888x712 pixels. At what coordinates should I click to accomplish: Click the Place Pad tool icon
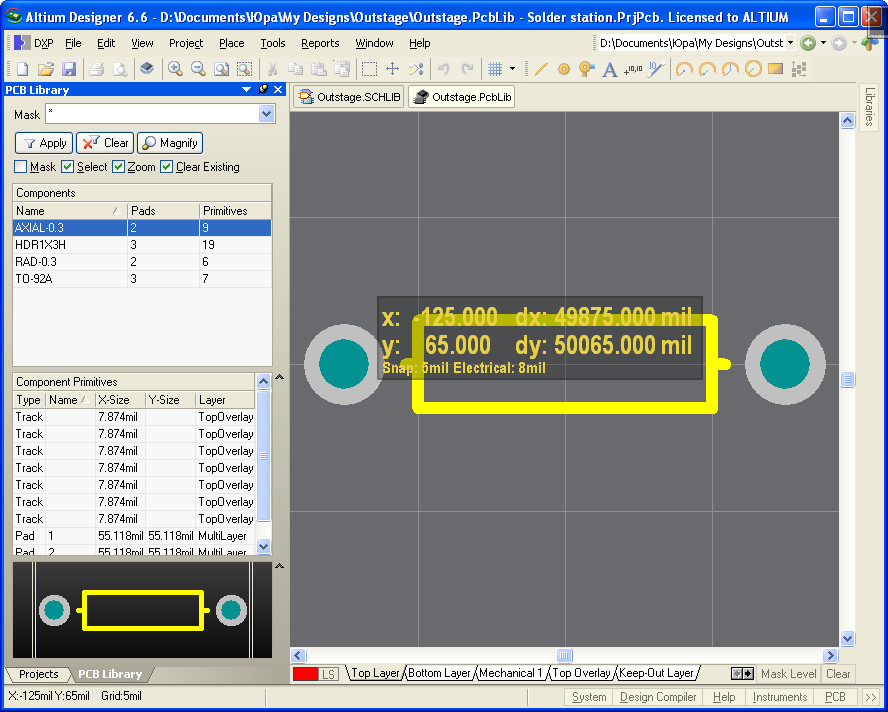coord(563,69)
